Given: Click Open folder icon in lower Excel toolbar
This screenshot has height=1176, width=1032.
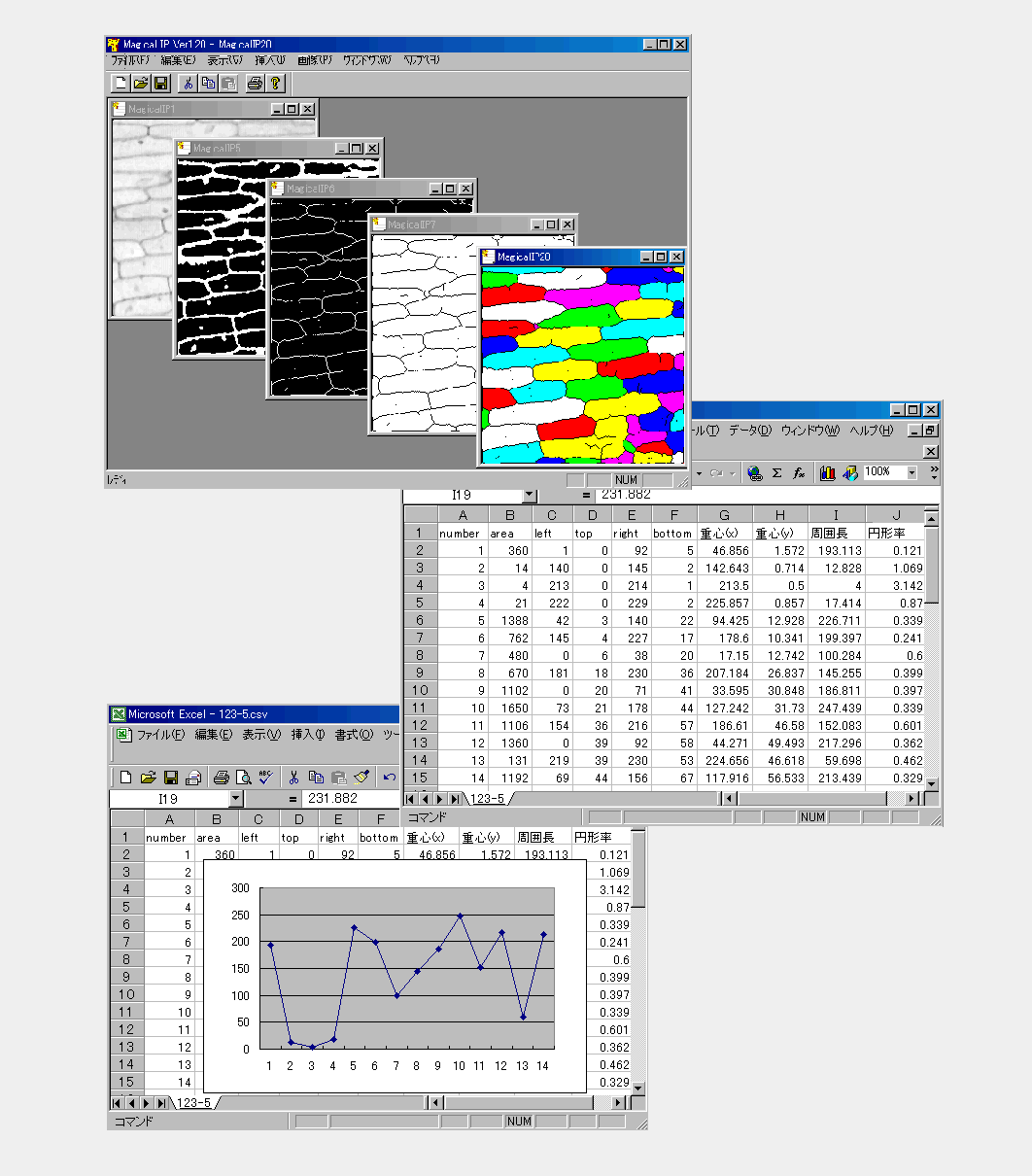Looking at the screenshot, I should coord(148,778).
